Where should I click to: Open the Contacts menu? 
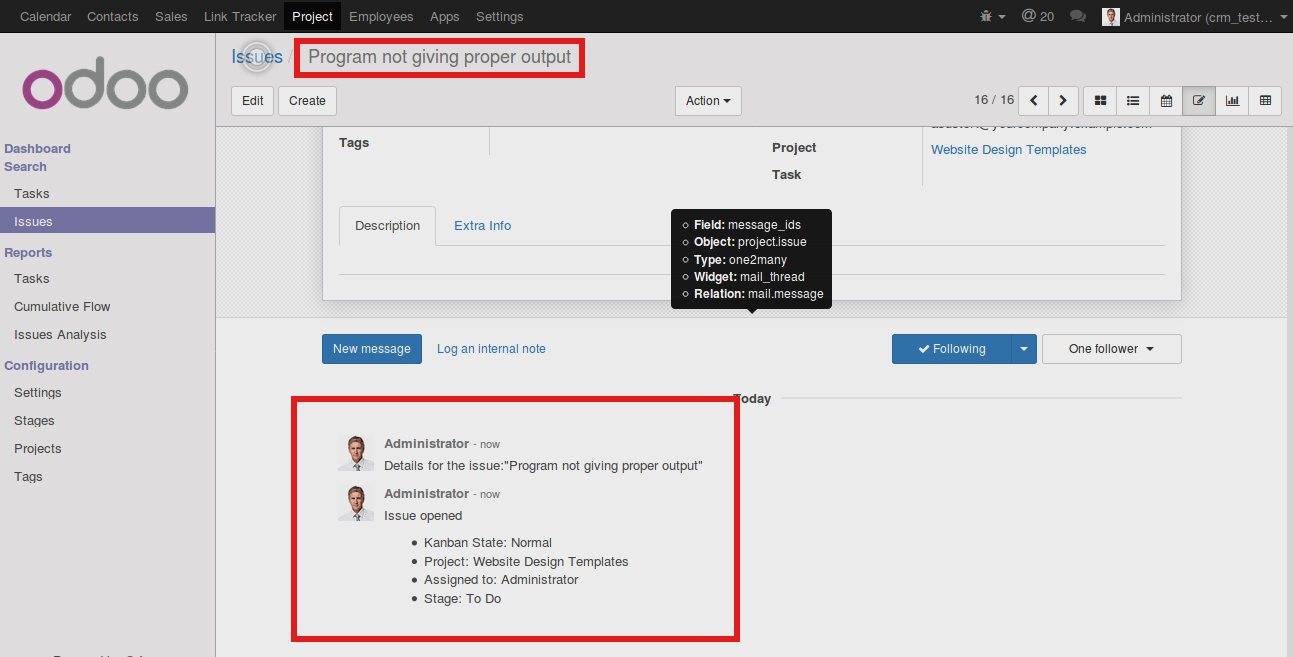113,16
